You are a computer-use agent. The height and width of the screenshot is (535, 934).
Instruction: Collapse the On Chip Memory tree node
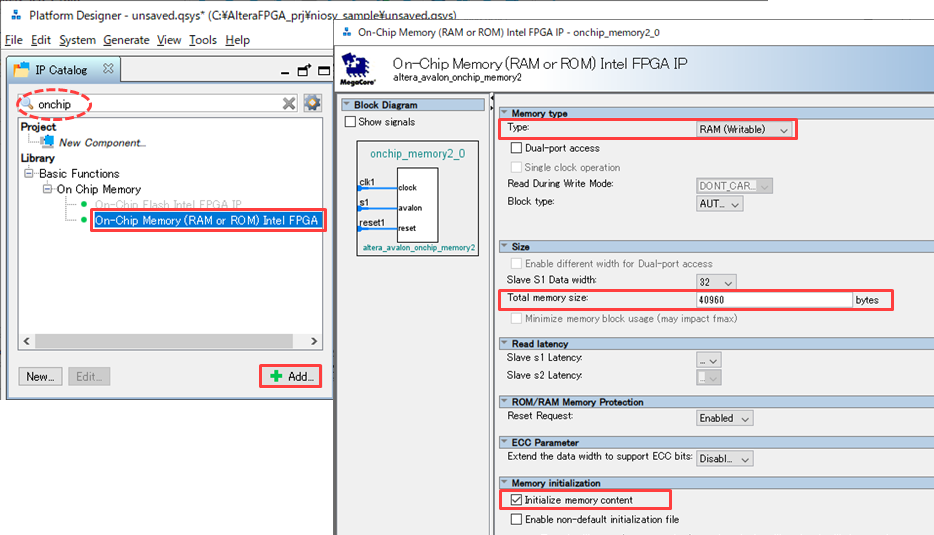(x=47, y=189)
